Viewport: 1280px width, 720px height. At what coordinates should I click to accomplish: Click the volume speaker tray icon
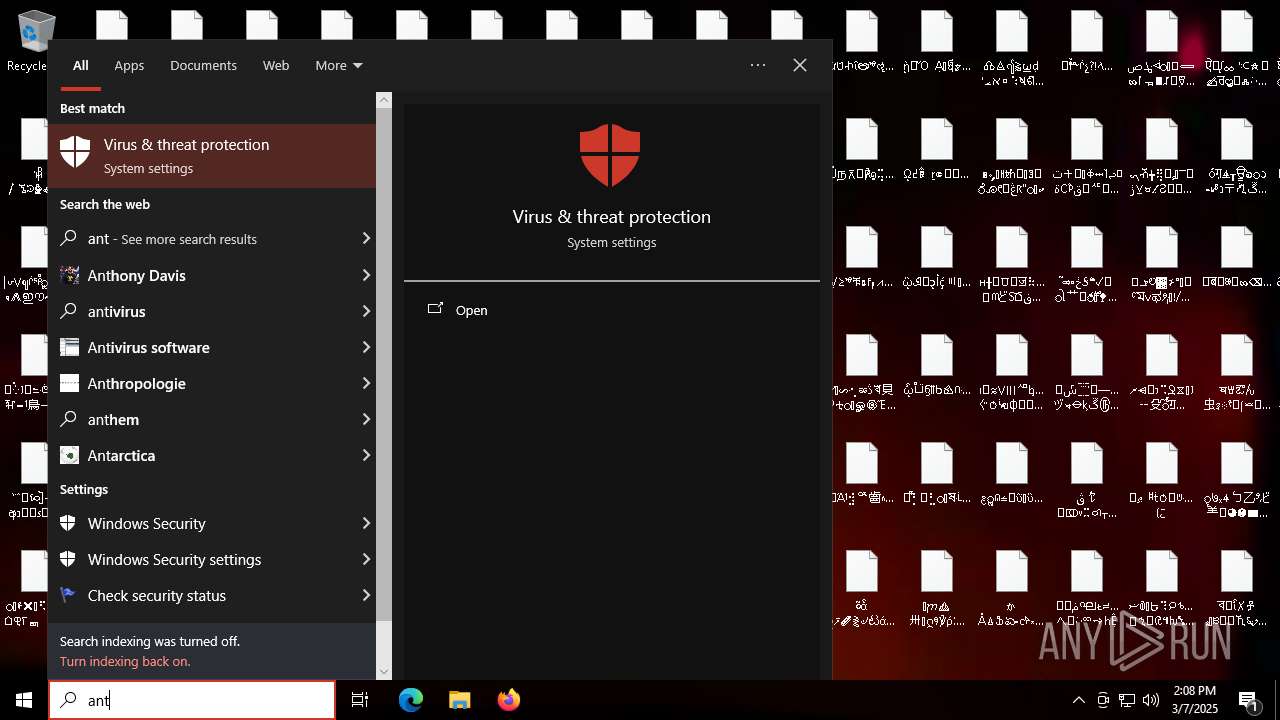[1151, 700]
